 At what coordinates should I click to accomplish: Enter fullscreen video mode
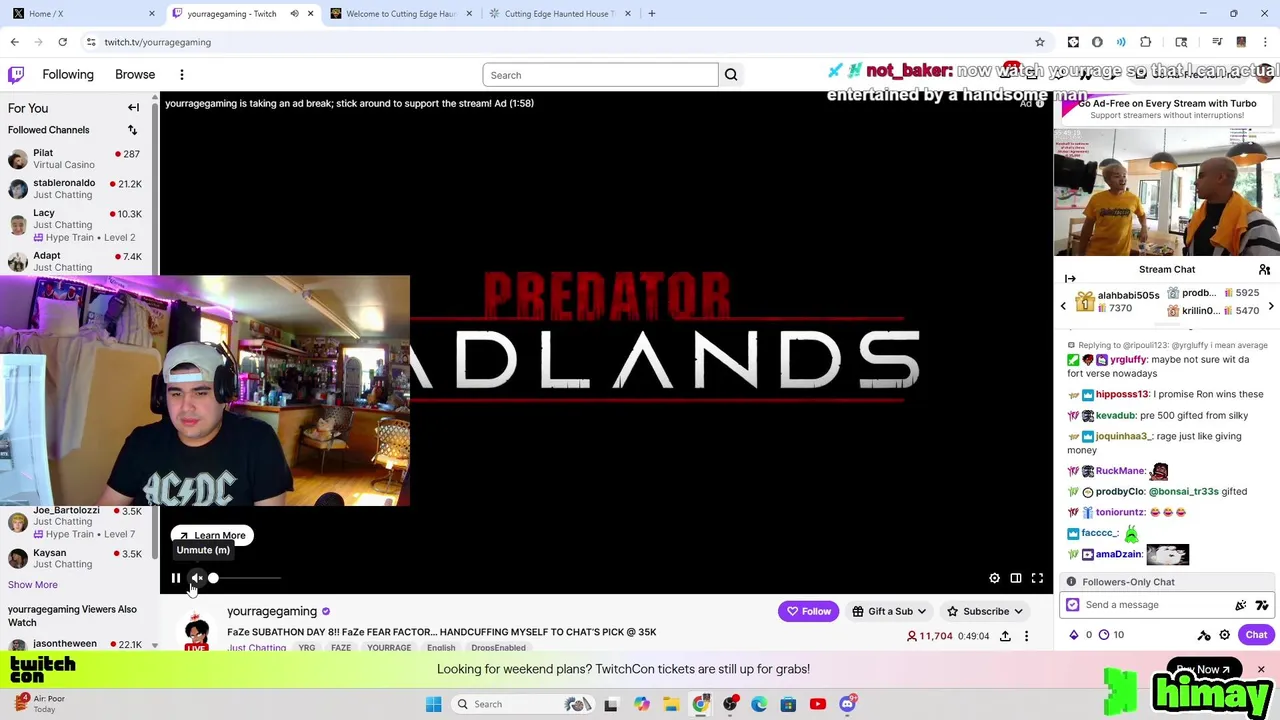point(1037,578)
